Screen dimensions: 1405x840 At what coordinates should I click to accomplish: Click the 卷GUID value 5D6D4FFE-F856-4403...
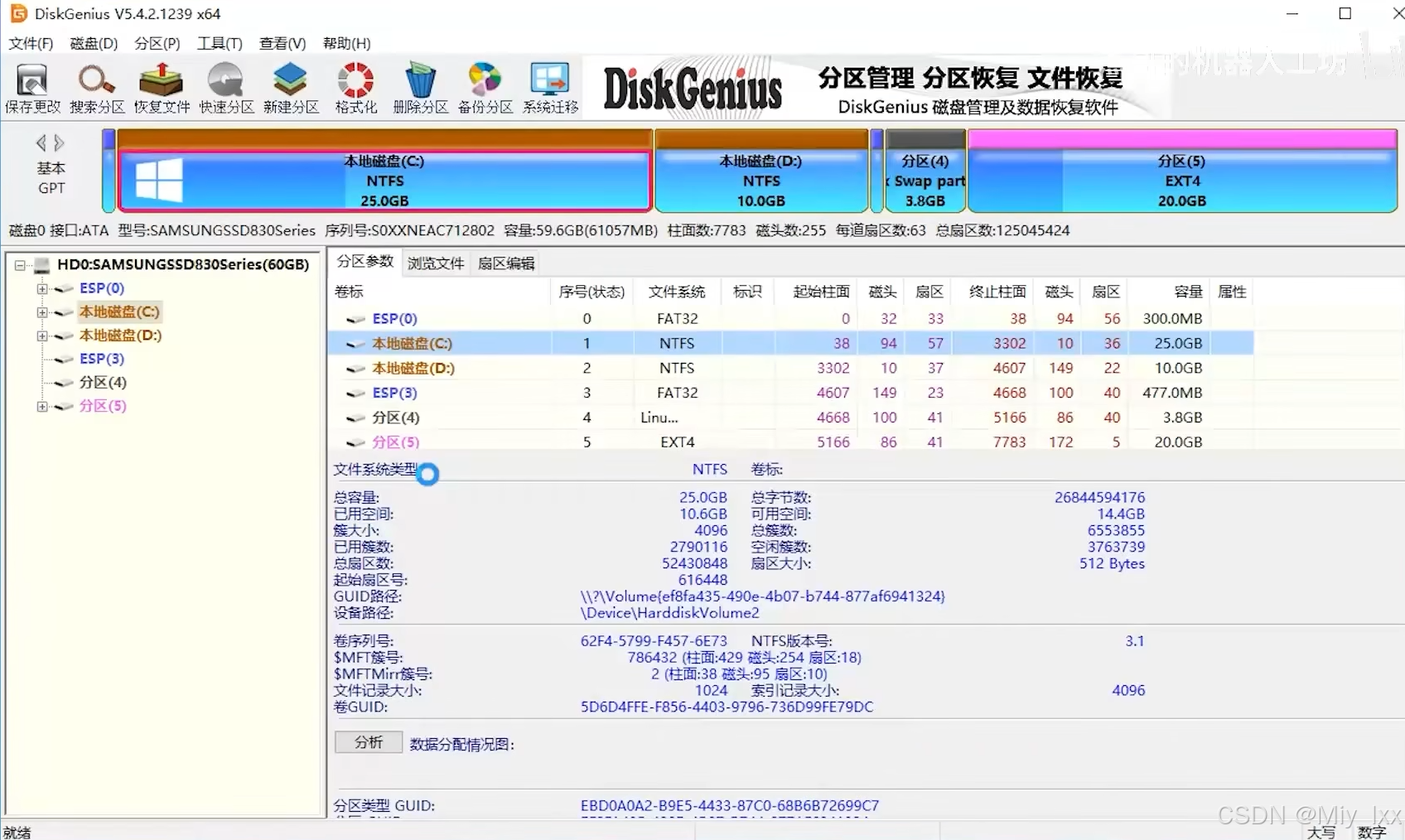pos(727,707)
